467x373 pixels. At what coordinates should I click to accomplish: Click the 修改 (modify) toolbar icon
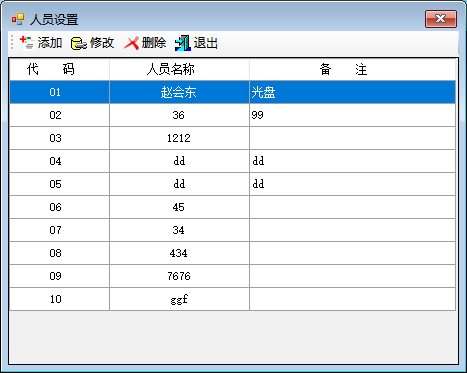point(79,43)
